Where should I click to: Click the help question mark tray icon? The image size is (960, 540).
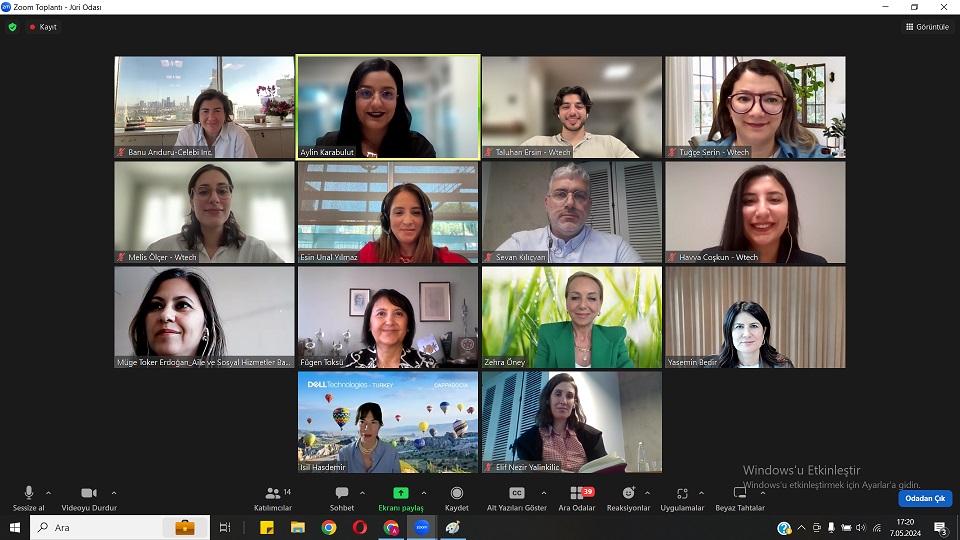tap(784, 528)
